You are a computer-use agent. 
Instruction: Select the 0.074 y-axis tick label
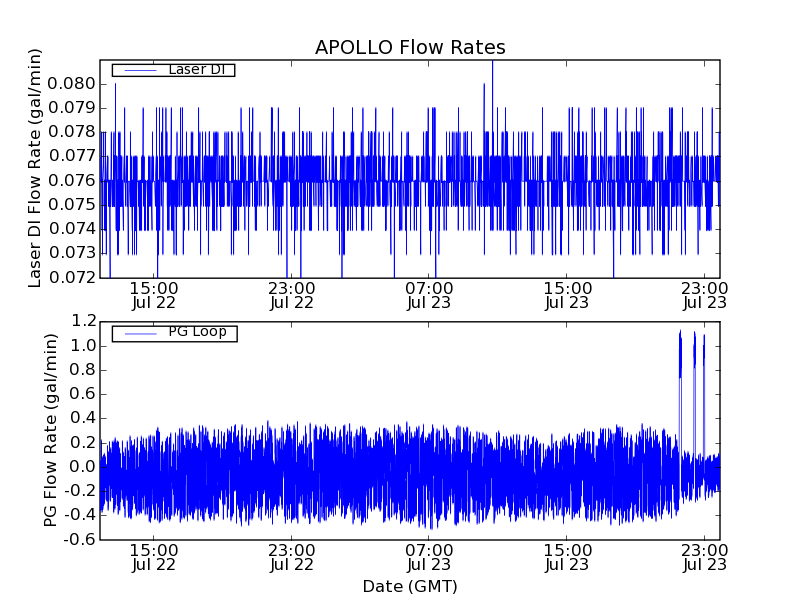[x=72, y=229]
